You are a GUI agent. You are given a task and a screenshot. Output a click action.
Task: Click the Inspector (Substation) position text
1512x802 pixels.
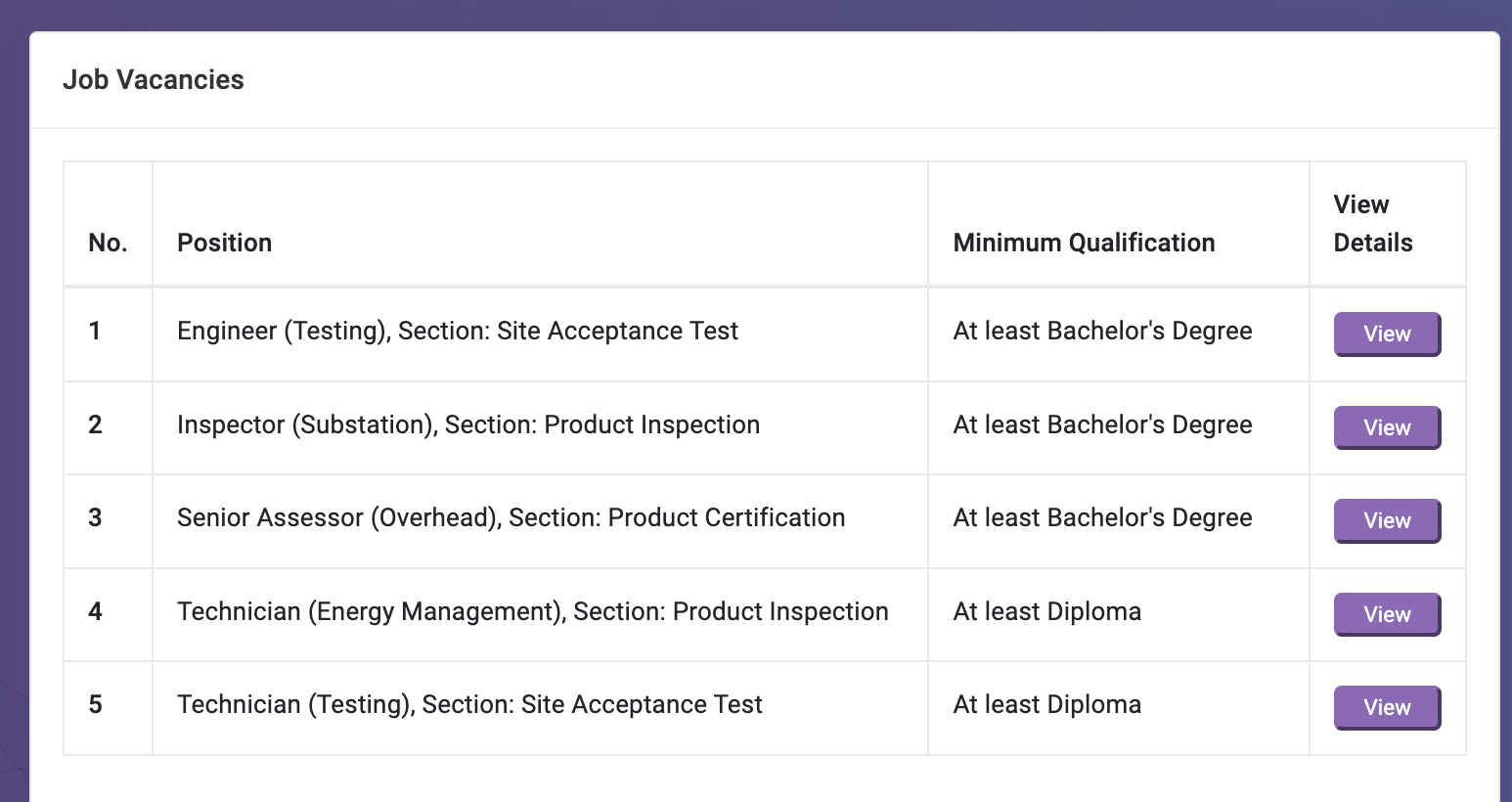coord(467,424)
